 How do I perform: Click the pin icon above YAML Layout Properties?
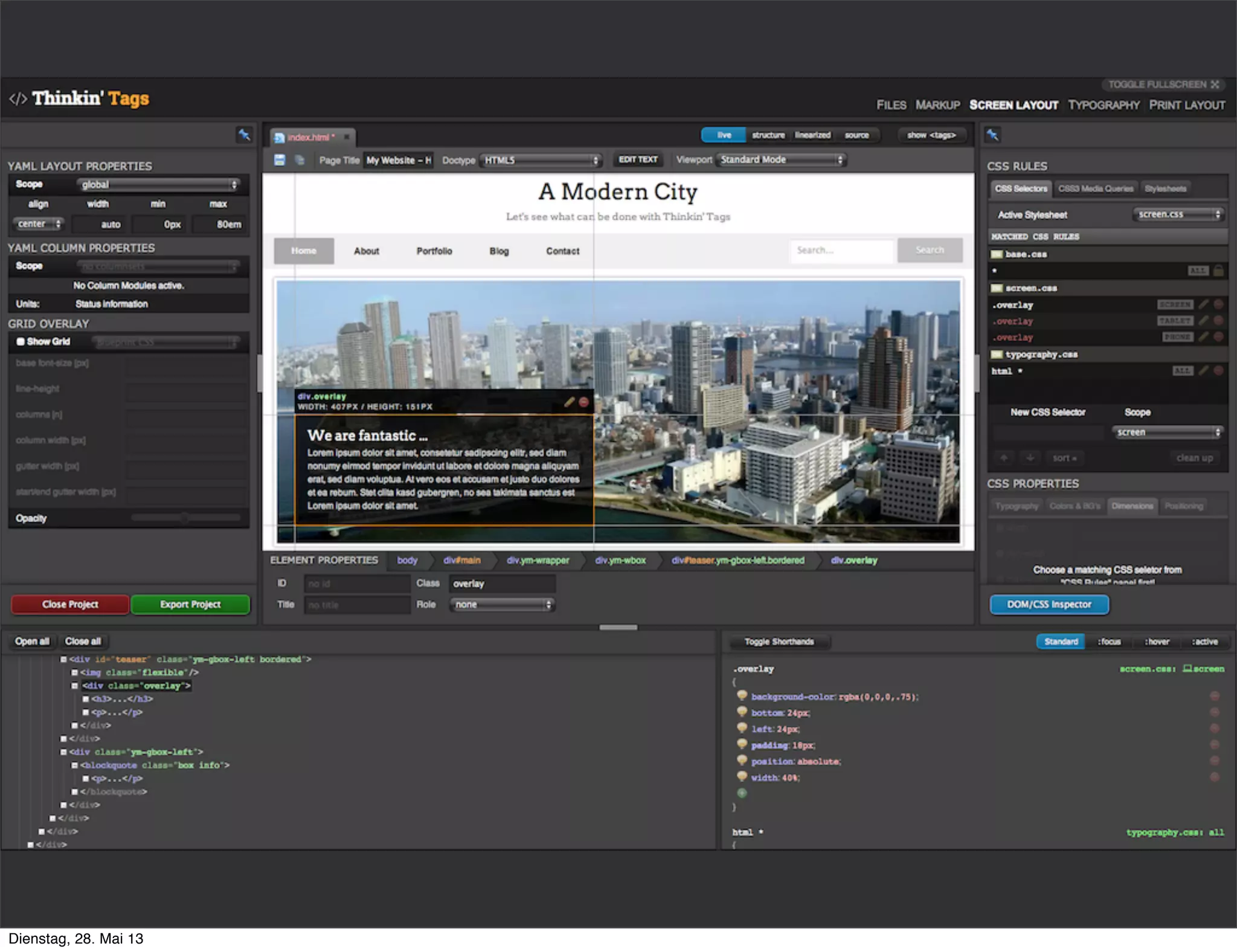point(244,135)
